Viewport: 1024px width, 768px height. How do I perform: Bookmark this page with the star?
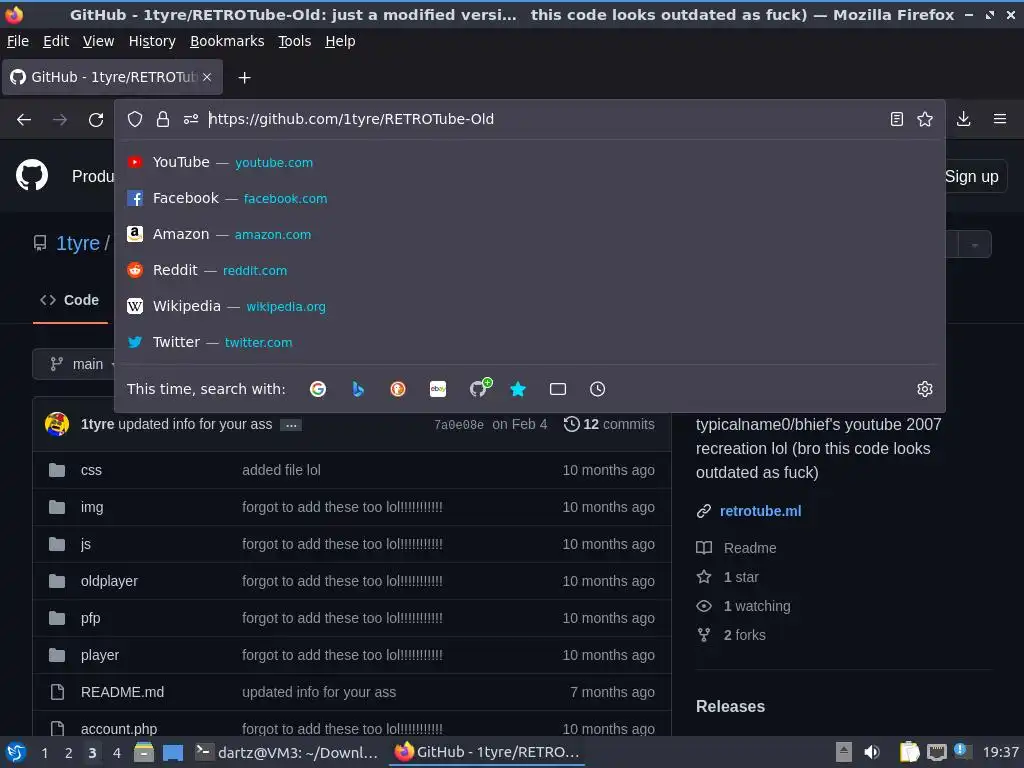tap(925, 119)
